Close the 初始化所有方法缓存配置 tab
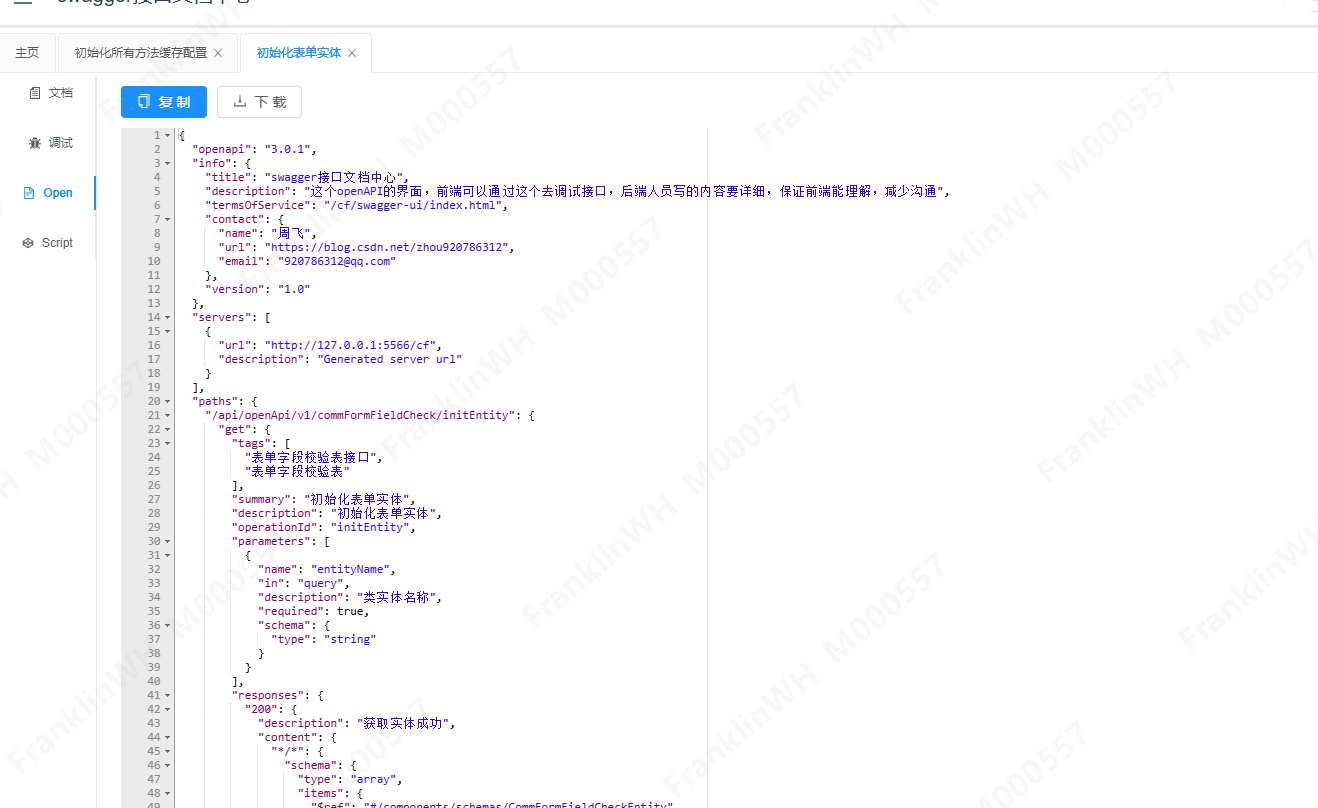1318x808 pixels. tap(218, 53)
